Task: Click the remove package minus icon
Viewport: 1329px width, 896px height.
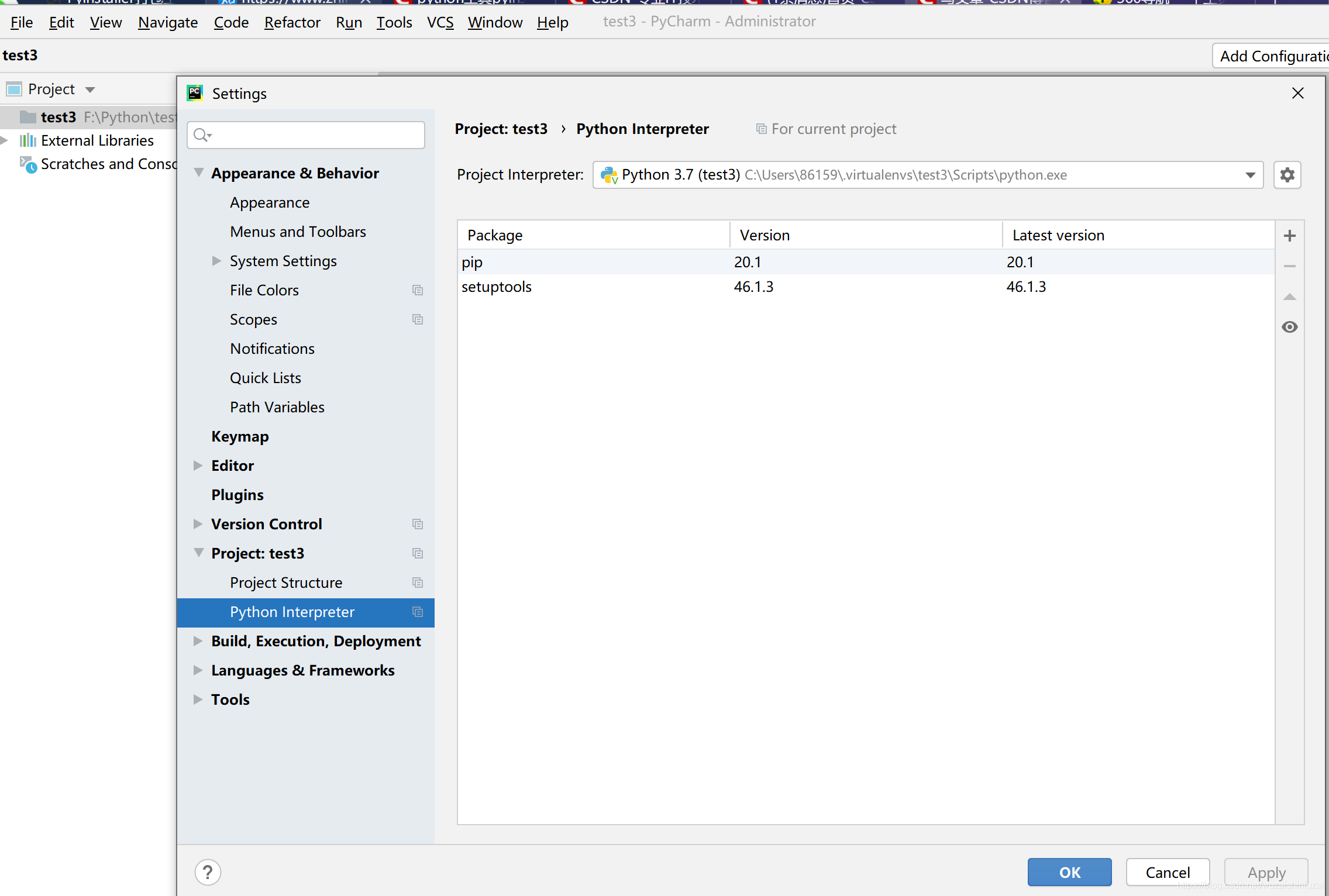Action: pos(1291,265)
